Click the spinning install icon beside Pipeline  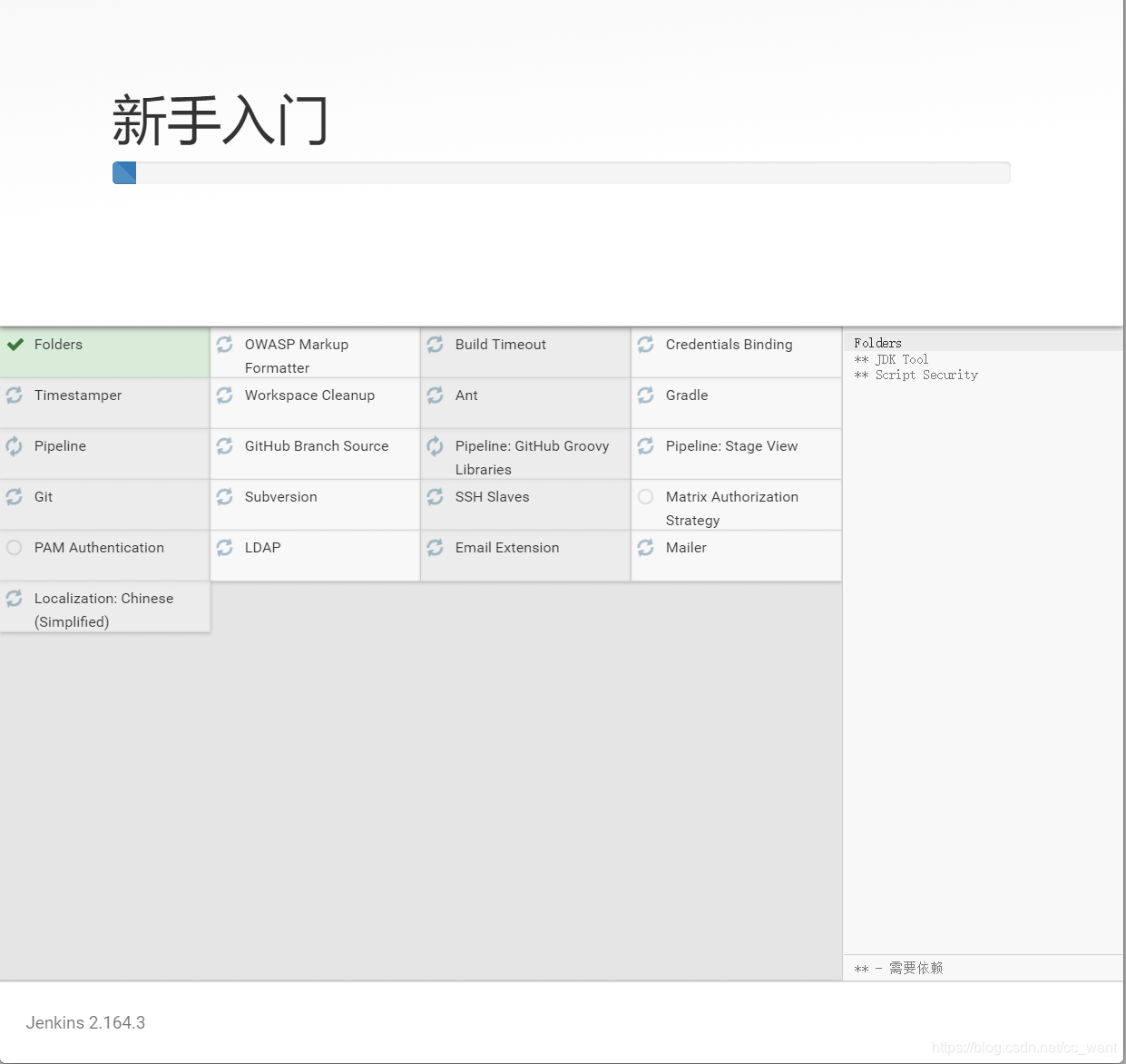pos(15,446)
